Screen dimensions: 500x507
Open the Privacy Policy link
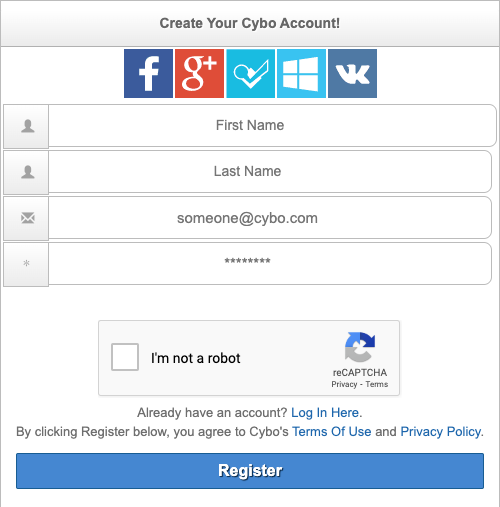click(x=440, y=432)
